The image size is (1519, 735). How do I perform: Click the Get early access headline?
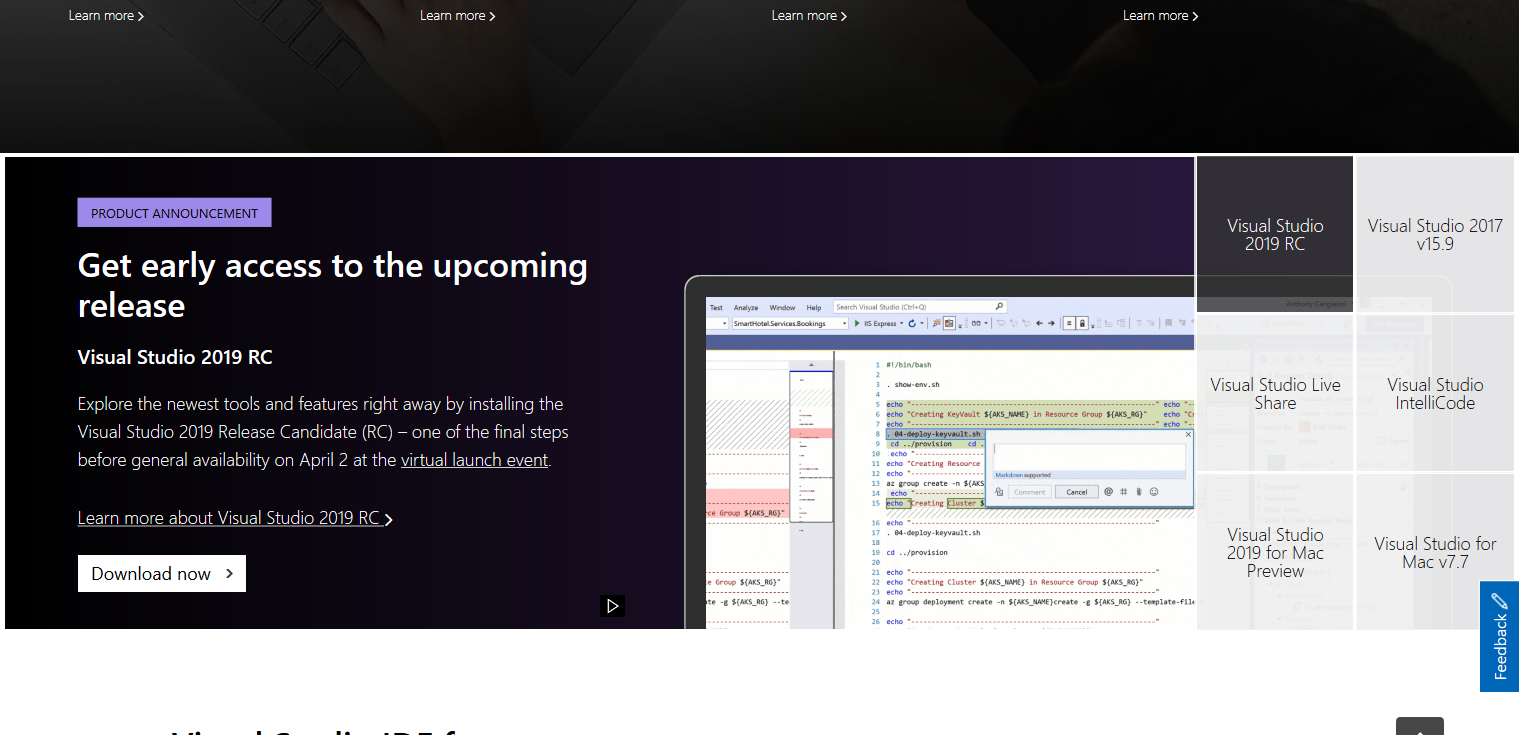[x=333, y=285]
